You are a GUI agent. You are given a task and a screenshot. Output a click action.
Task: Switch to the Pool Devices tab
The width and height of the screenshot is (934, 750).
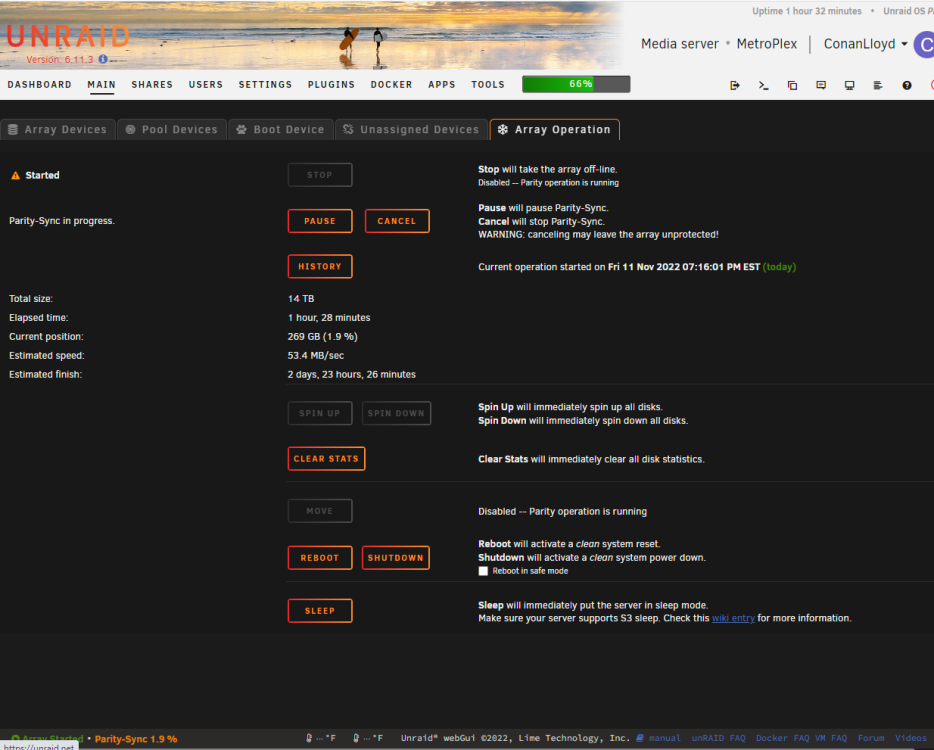[172, 129]
